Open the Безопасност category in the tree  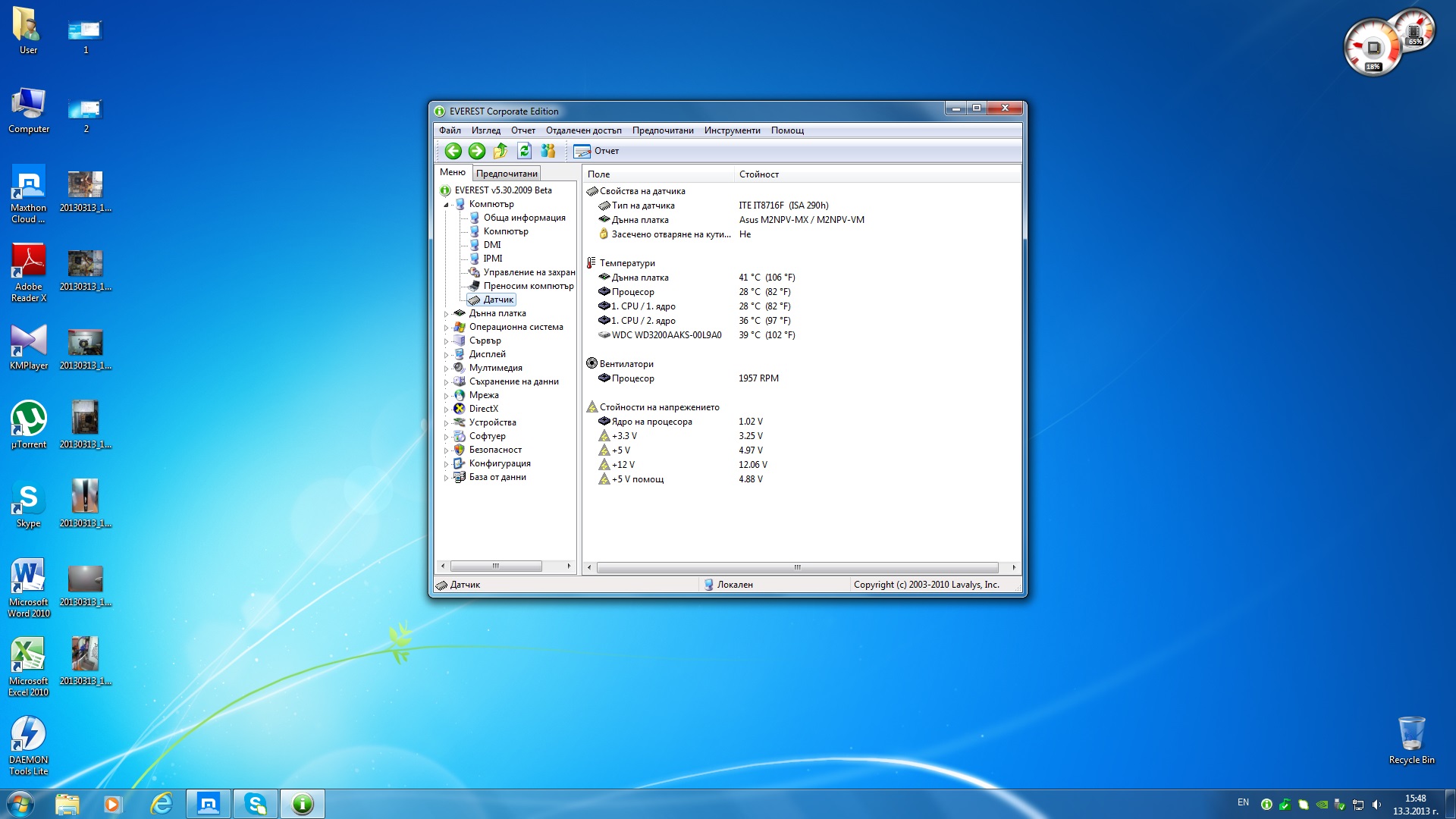coord(495,450)
